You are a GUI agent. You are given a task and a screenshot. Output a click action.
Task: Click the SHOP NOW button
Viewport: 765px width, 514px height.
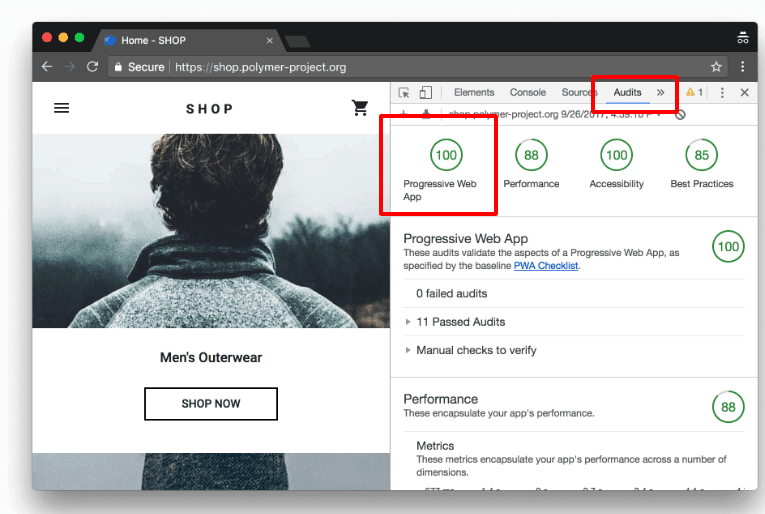pos(211,404)
